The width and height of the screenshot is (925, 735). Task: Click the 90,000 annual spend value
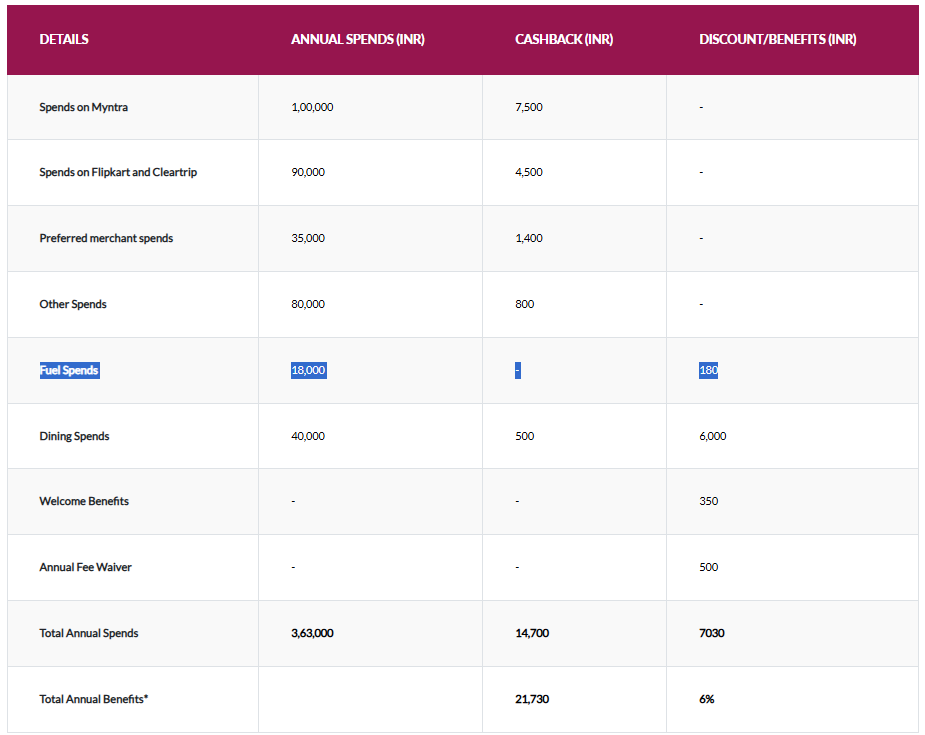pyautogui.click(x=308, y=172)
